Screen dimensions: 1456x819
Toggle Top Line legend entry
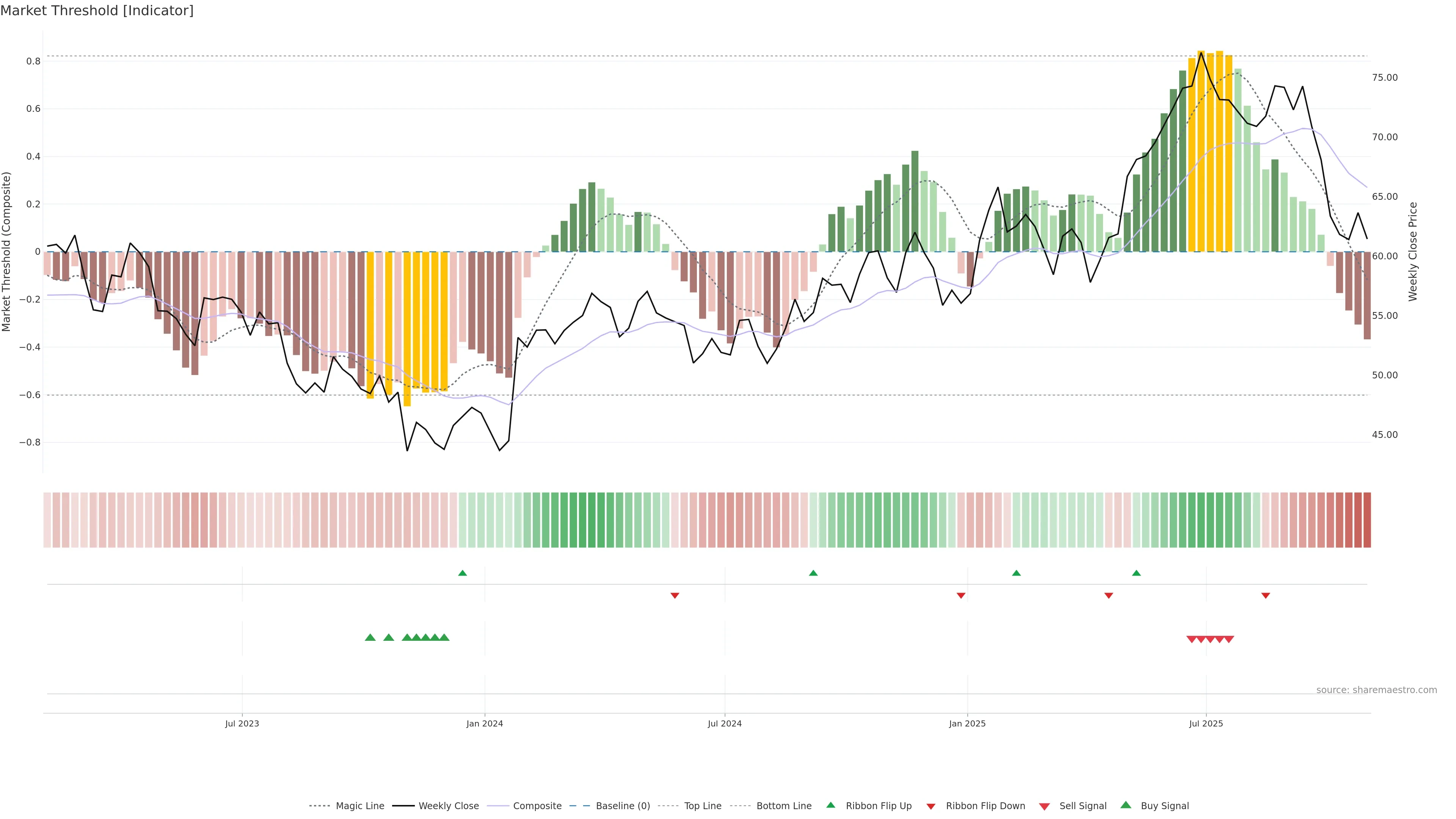[x=703, y=806]
